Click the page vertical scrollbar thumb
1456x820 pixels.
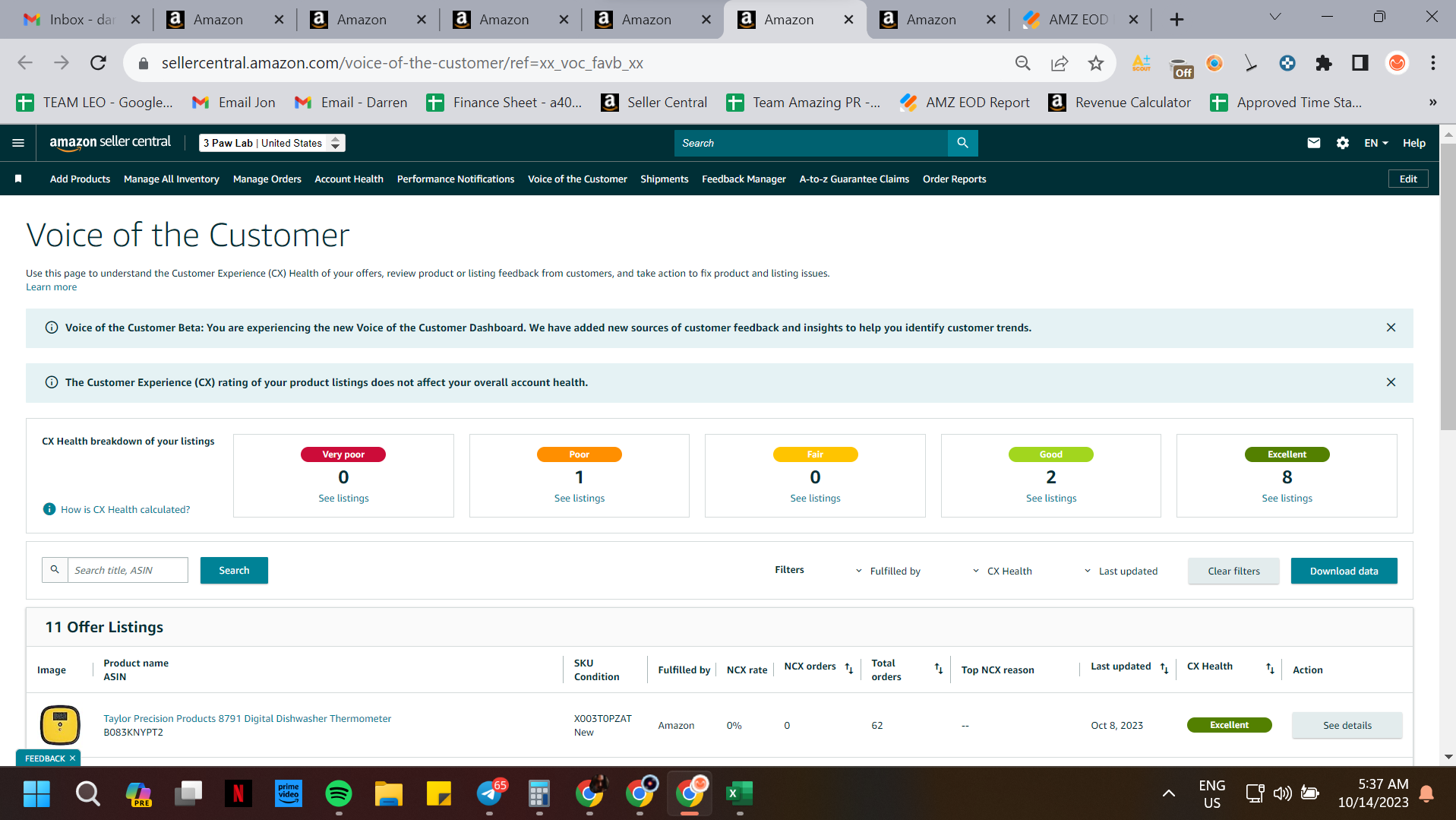[1448, 287]
